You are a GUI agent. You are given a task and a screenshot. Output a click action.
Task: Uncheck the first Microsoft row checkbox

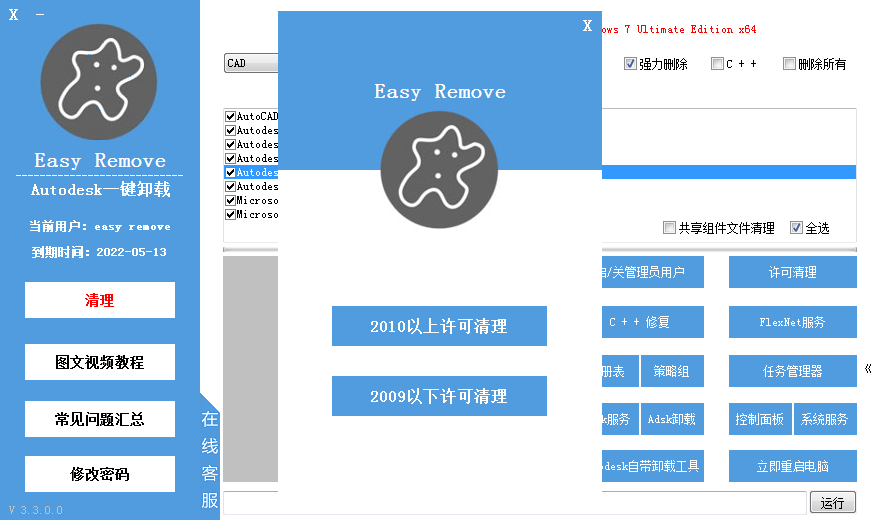coord(230,200)
